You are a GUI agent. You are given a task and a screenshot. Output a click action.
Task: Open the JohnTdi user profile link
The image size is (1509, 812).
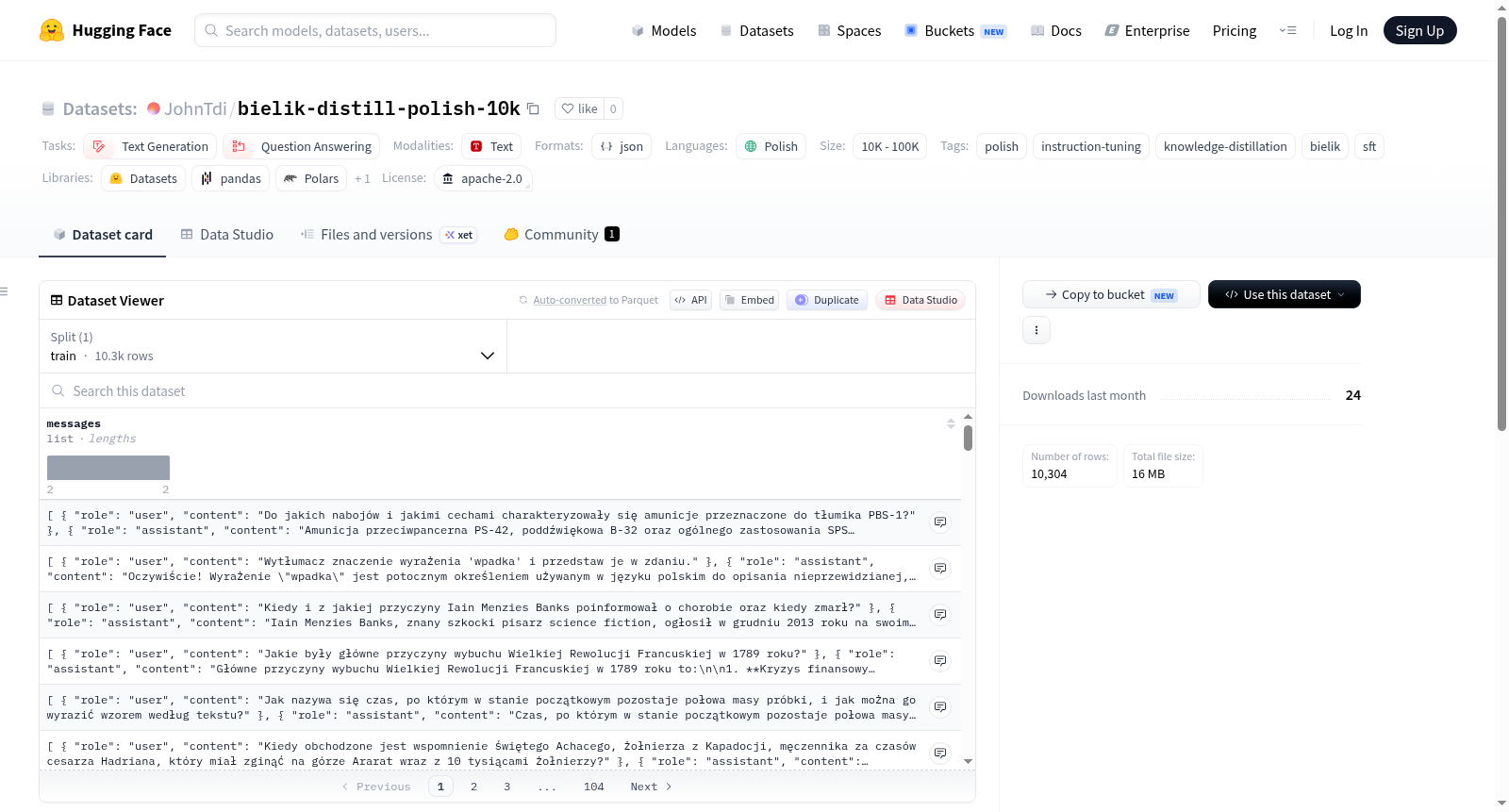[x=195, y=108]
